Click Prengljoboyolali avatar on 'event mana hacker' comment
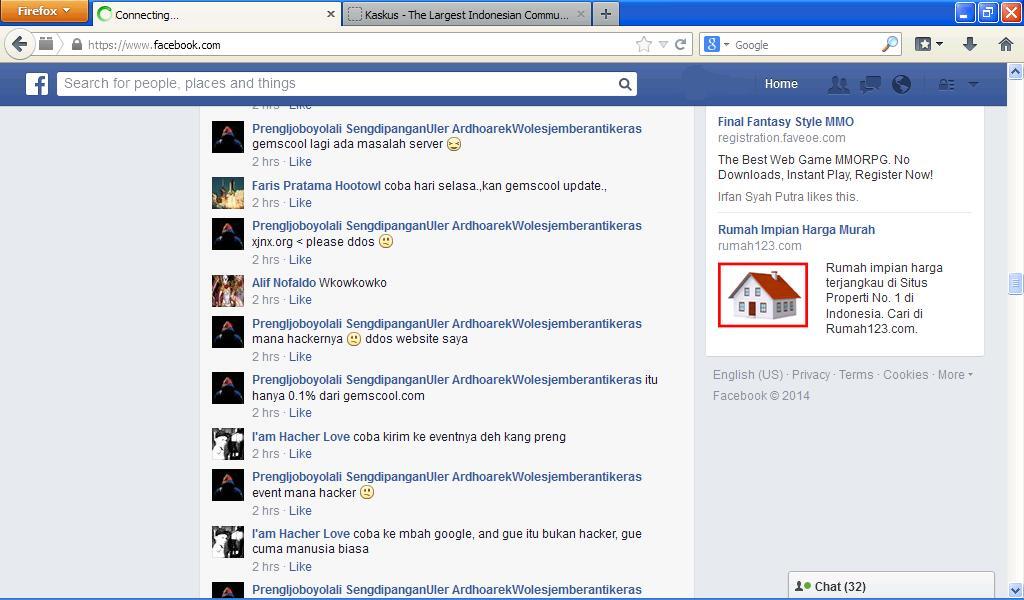Screen dimensions: 1024x600 click(228, 485)
